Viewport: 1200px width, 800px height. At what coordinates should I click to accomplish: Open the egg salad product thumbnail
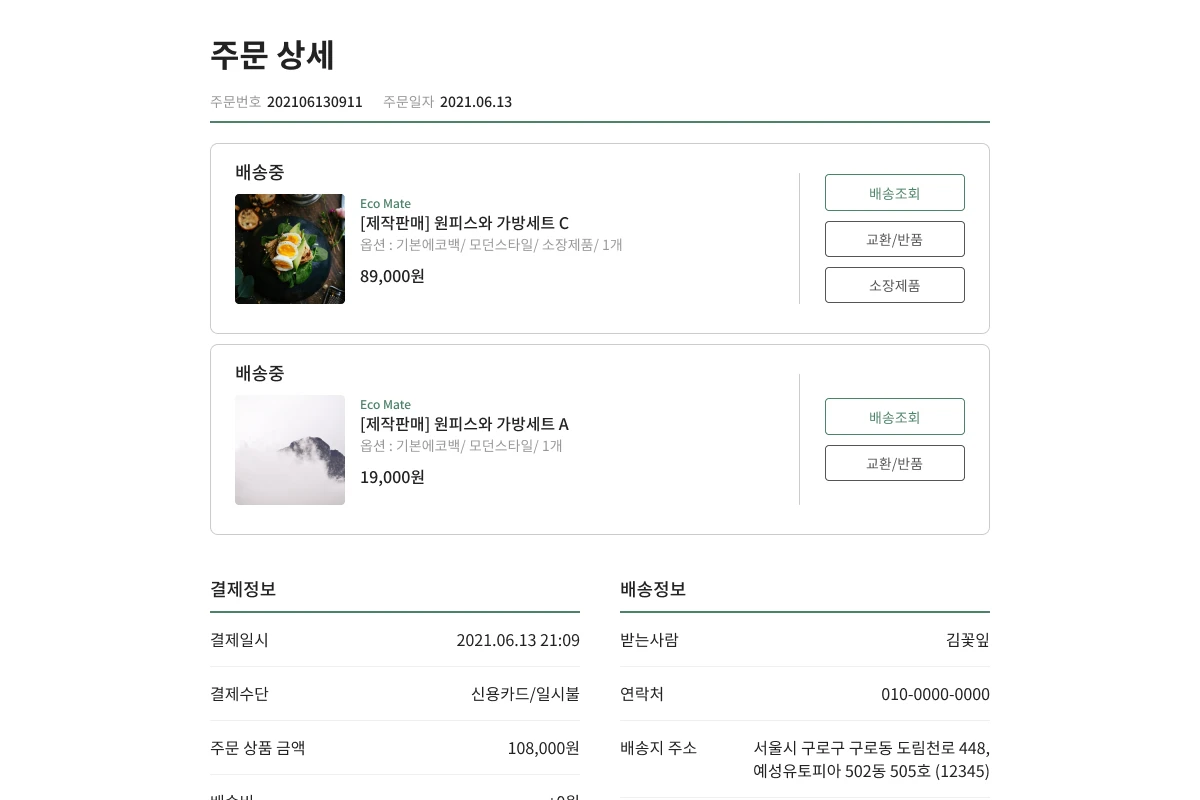[x=290, y=249]
